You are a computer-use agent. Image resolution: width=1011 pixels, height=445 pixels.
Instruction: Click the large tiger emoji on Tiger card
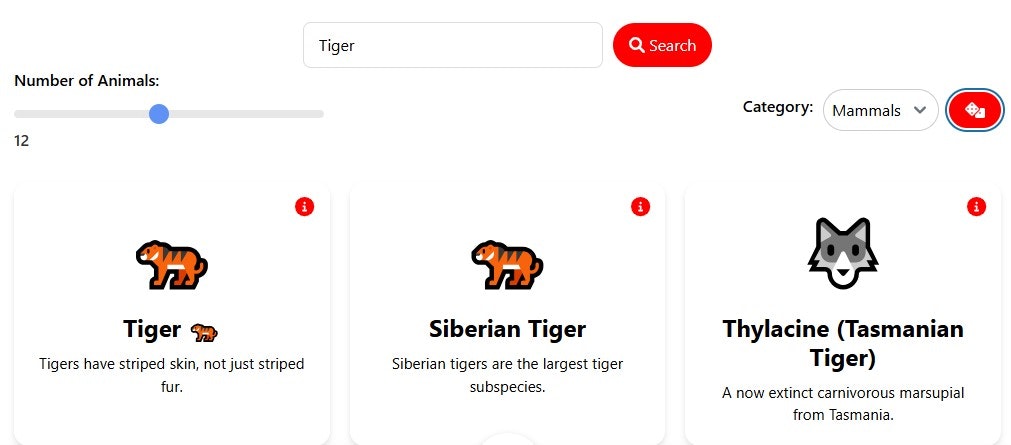[172, 264]
